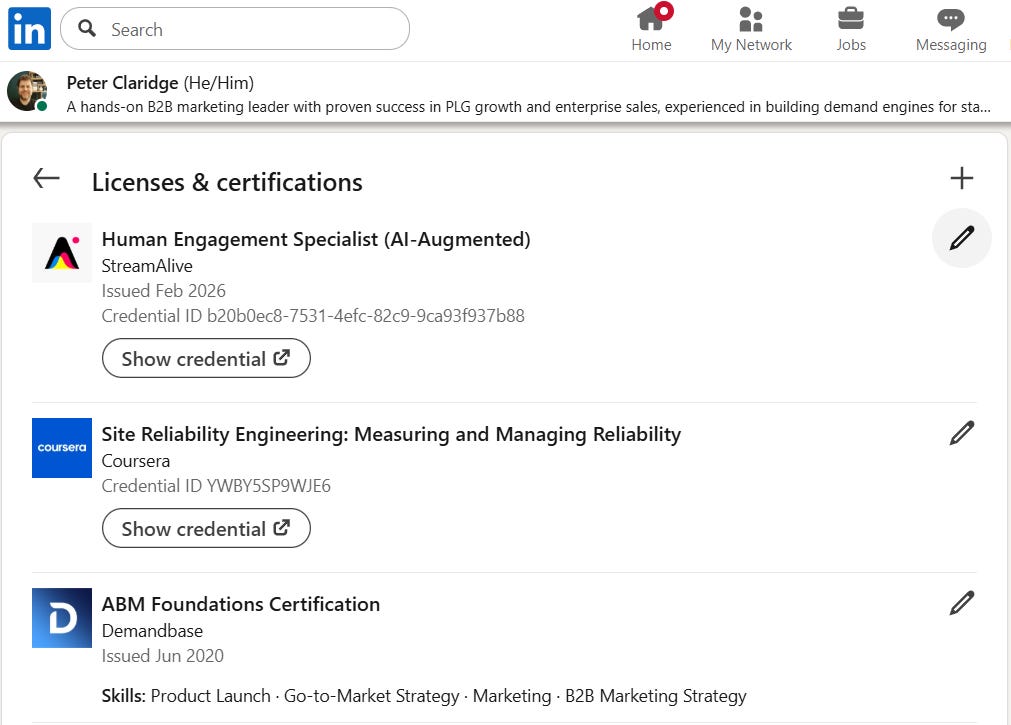Open the Jobs briefcase icon
Image resolution: width=1011 pixels, height=725 pixels.
(x=851, y=20)
